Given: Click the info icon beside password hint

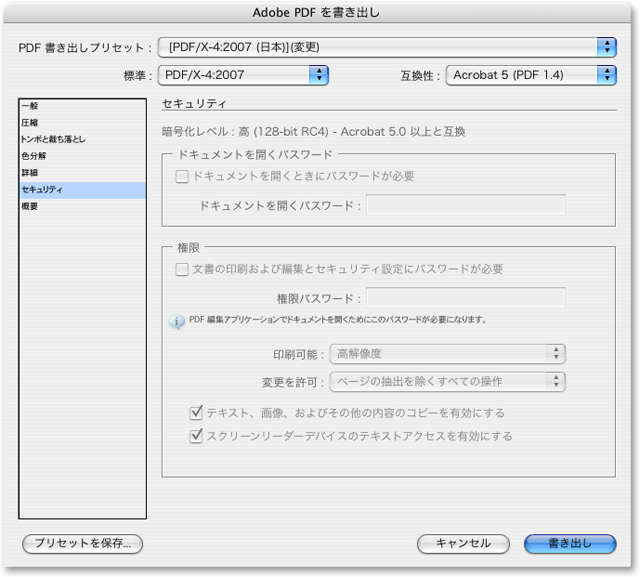Looking at the screenshot, I should 177,322.
